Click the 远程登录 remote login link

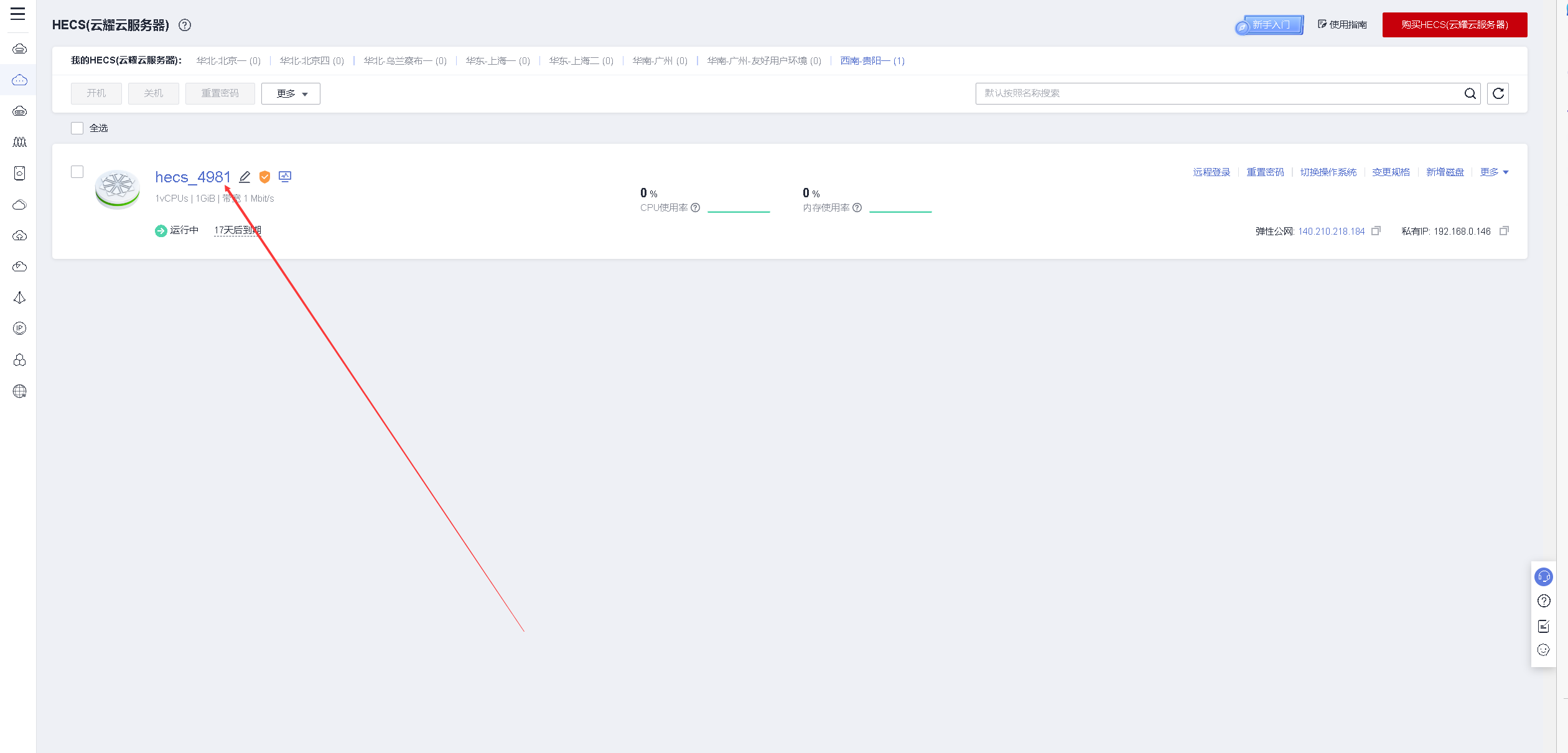pos(1211,172)
